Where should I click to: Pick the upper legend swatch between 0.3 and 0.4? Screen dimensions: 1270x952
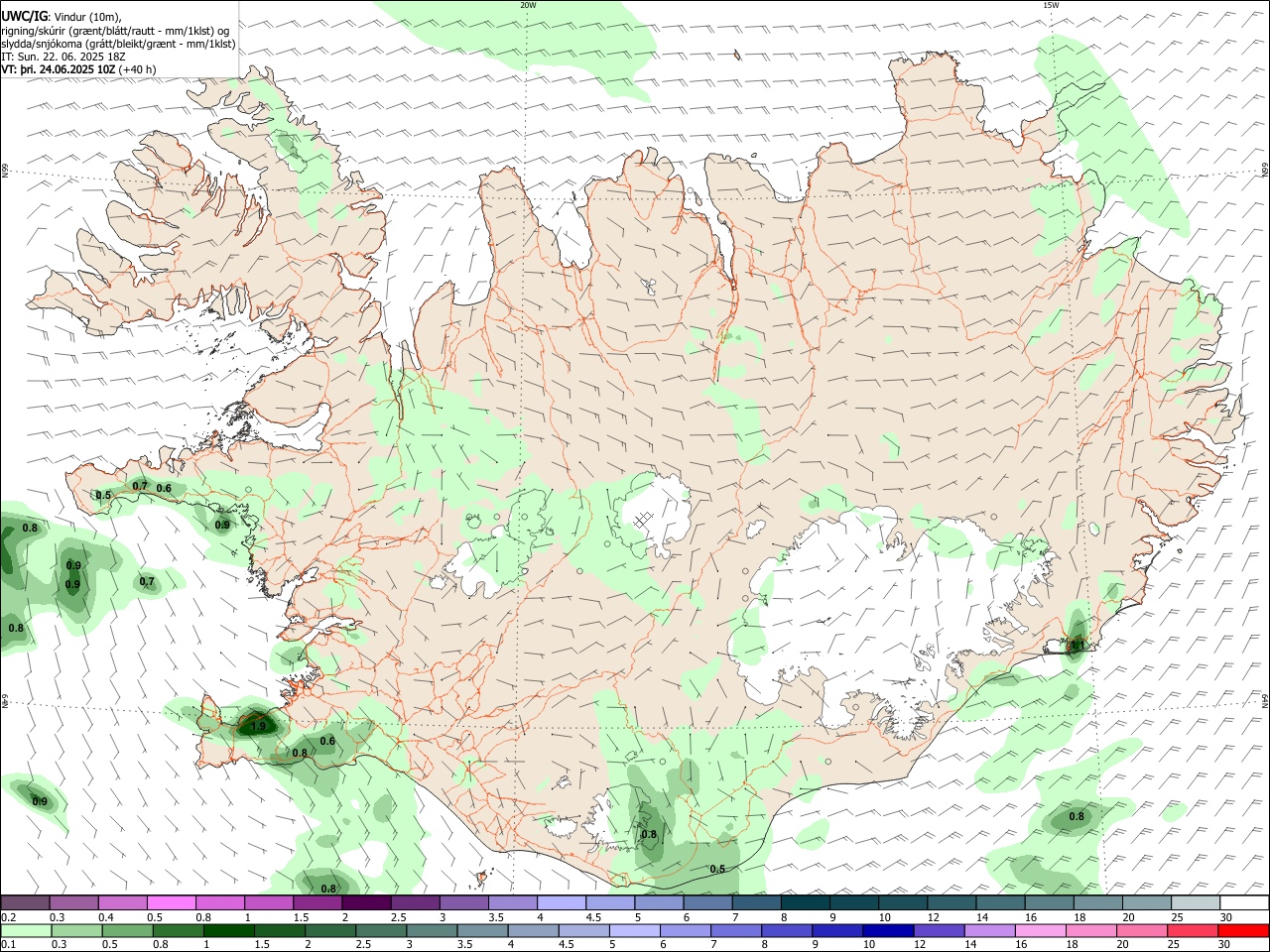(73, 903)
